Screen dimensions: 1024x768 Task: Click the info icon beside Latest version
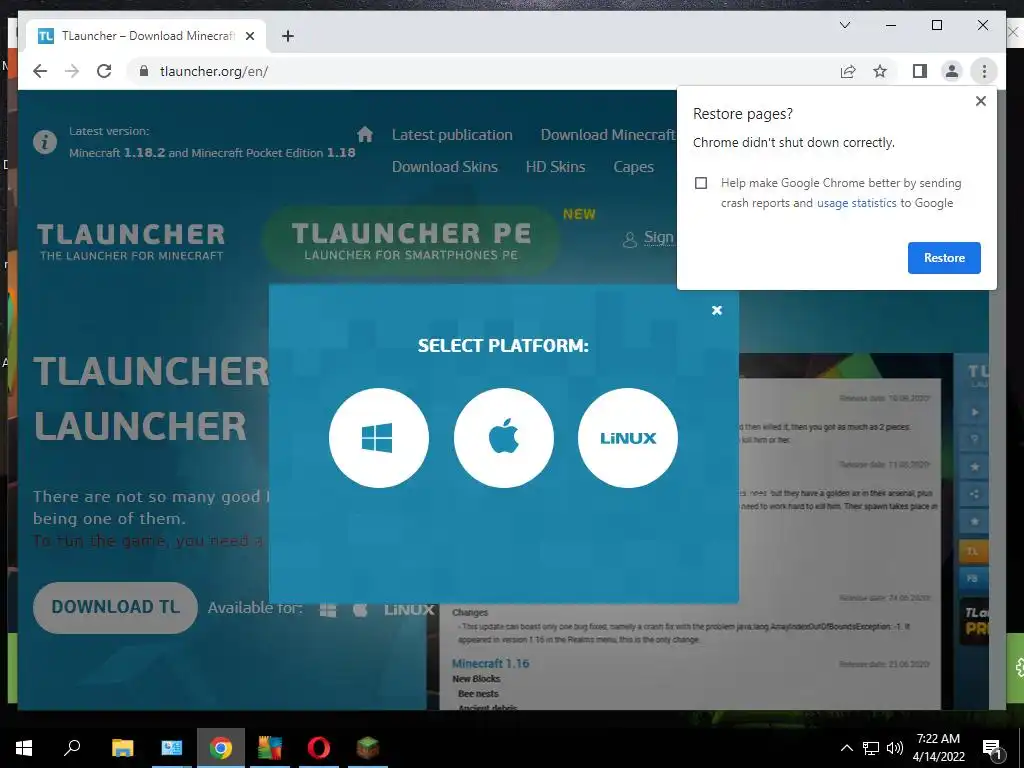[x=44, y=142]
